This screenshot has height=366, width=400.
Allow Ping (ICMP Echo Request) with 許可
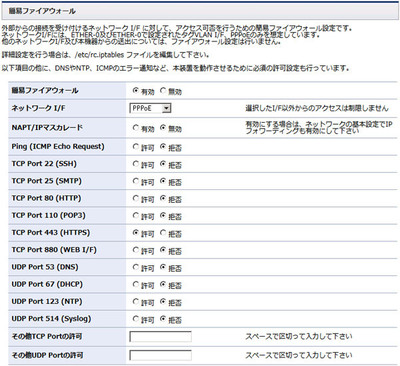tap(135, 146)
